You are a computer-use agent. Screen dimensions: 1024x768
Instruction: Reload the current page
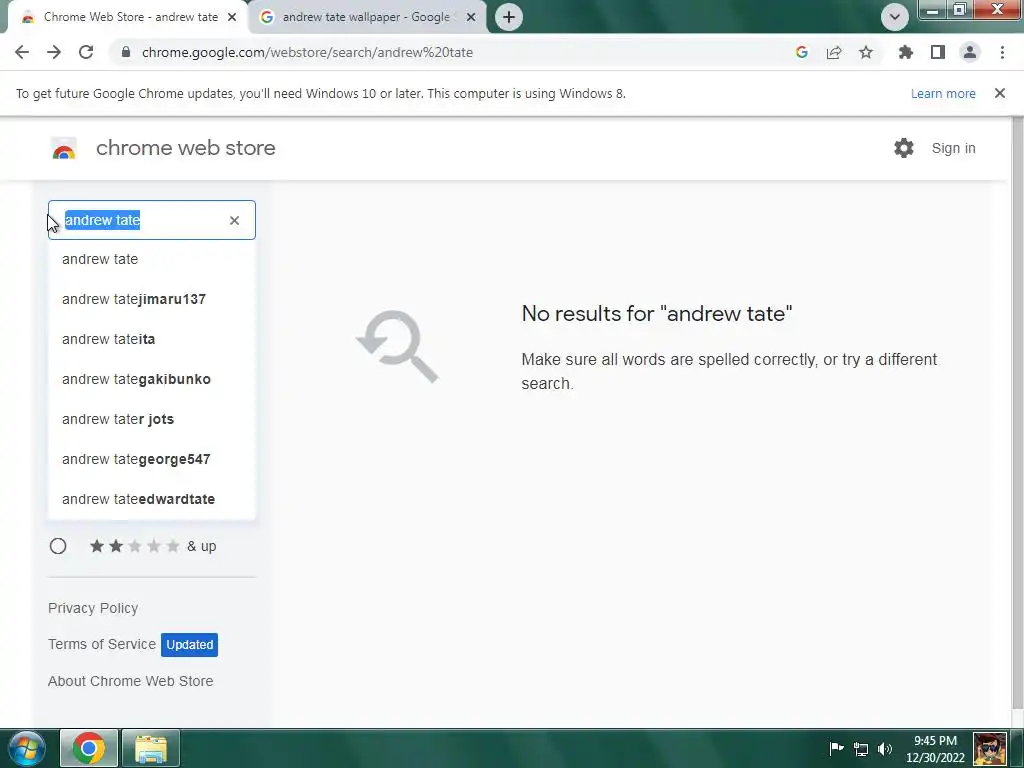[x=86, y=52]
